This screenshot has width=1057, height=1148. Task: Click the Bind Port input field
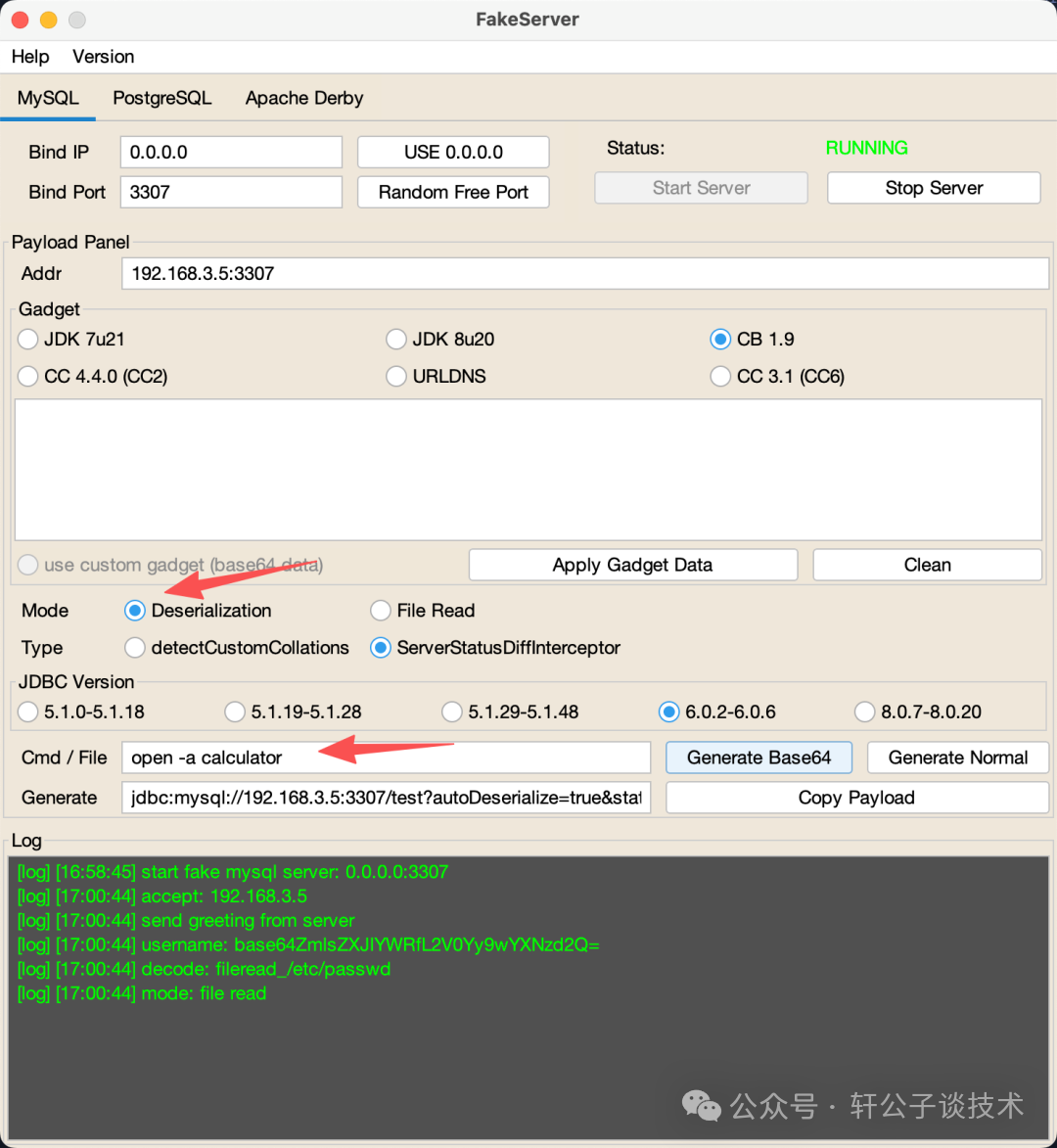(x=231, y=192)
